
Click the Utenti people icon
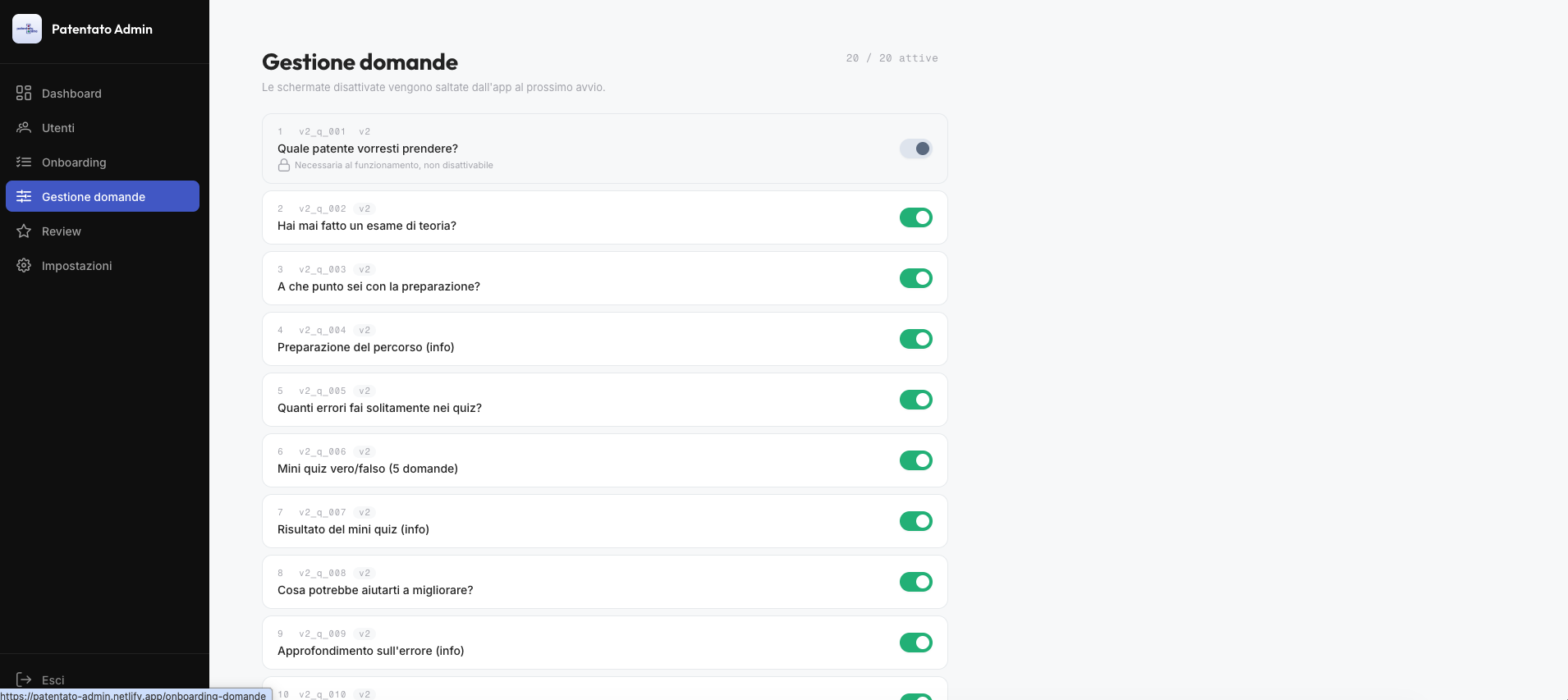click(24, 127)
